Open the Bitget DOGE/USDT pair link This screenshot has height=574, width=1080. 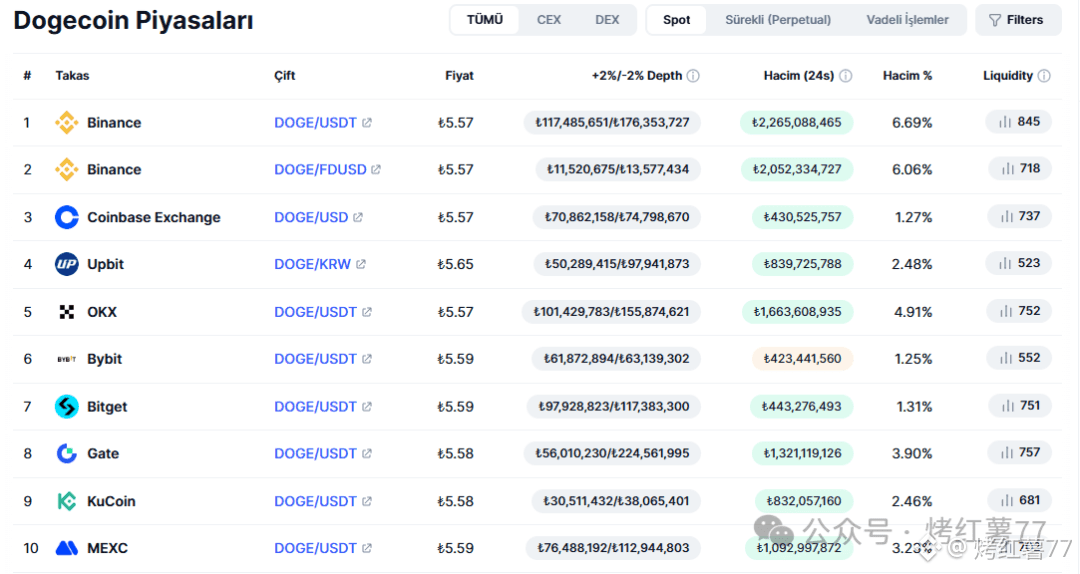tap(315, 407)
